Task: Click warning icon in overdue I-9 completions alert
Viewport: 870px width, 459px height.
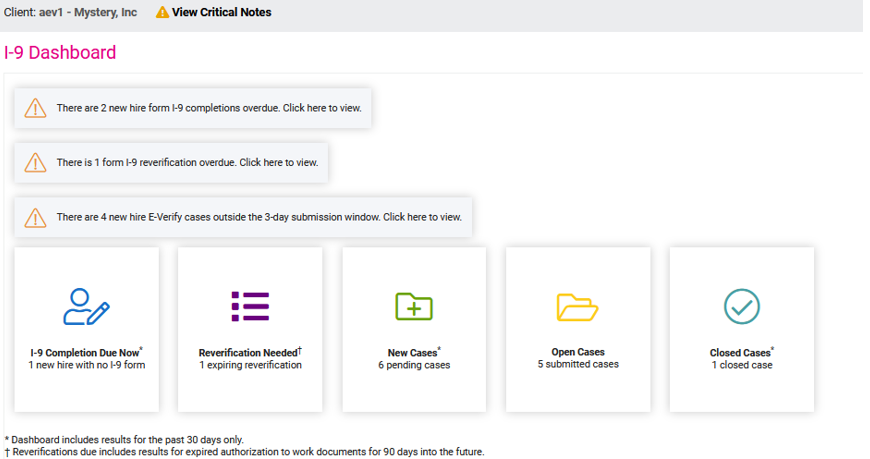Action: click(x=36, y=108)
